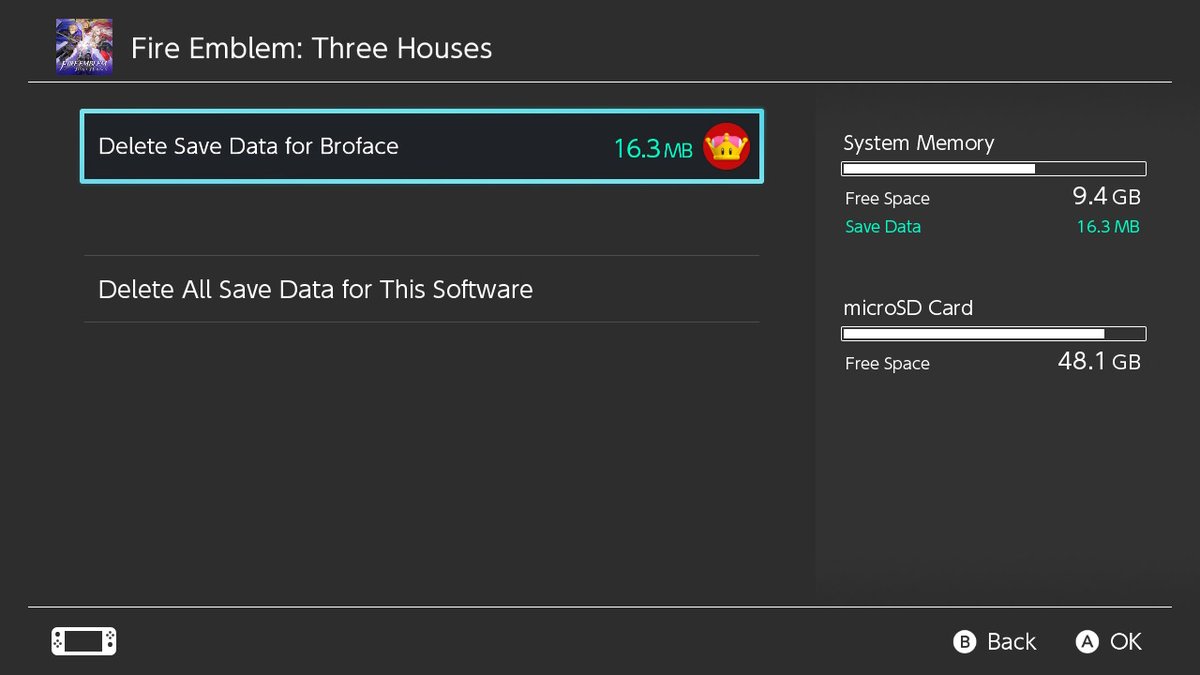Click the B button icon
The image size is (1200, 675).
click(964, 642)
